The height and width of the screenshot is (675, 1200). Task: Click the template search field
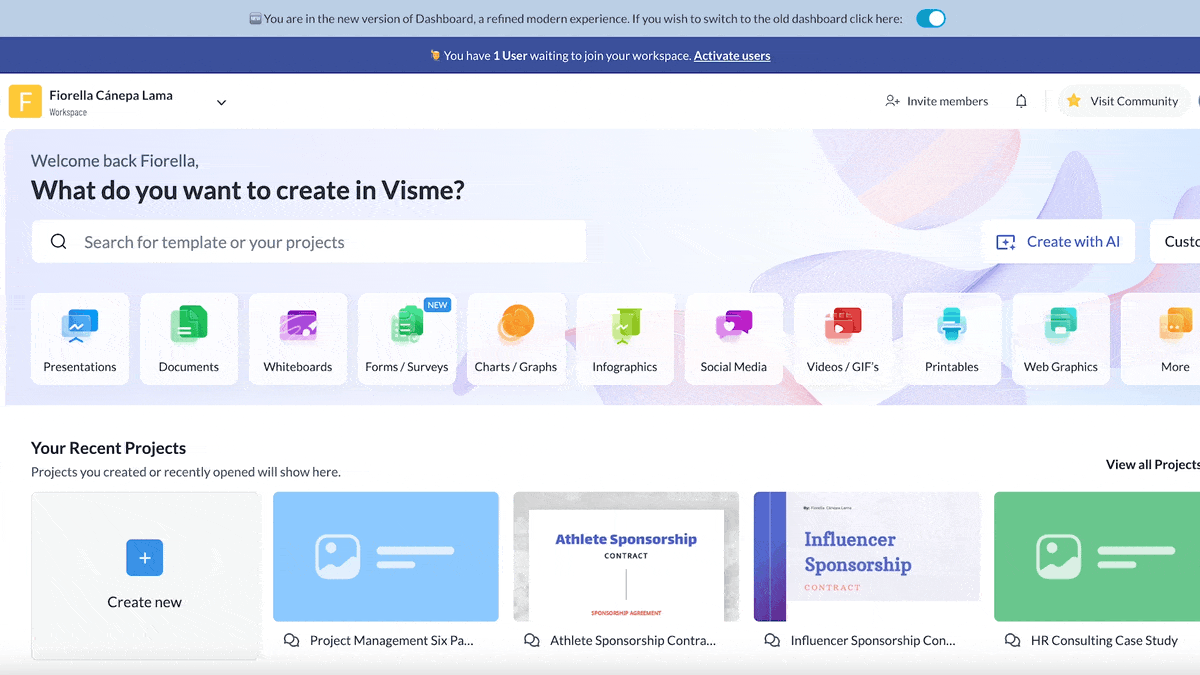pos(308,242)
